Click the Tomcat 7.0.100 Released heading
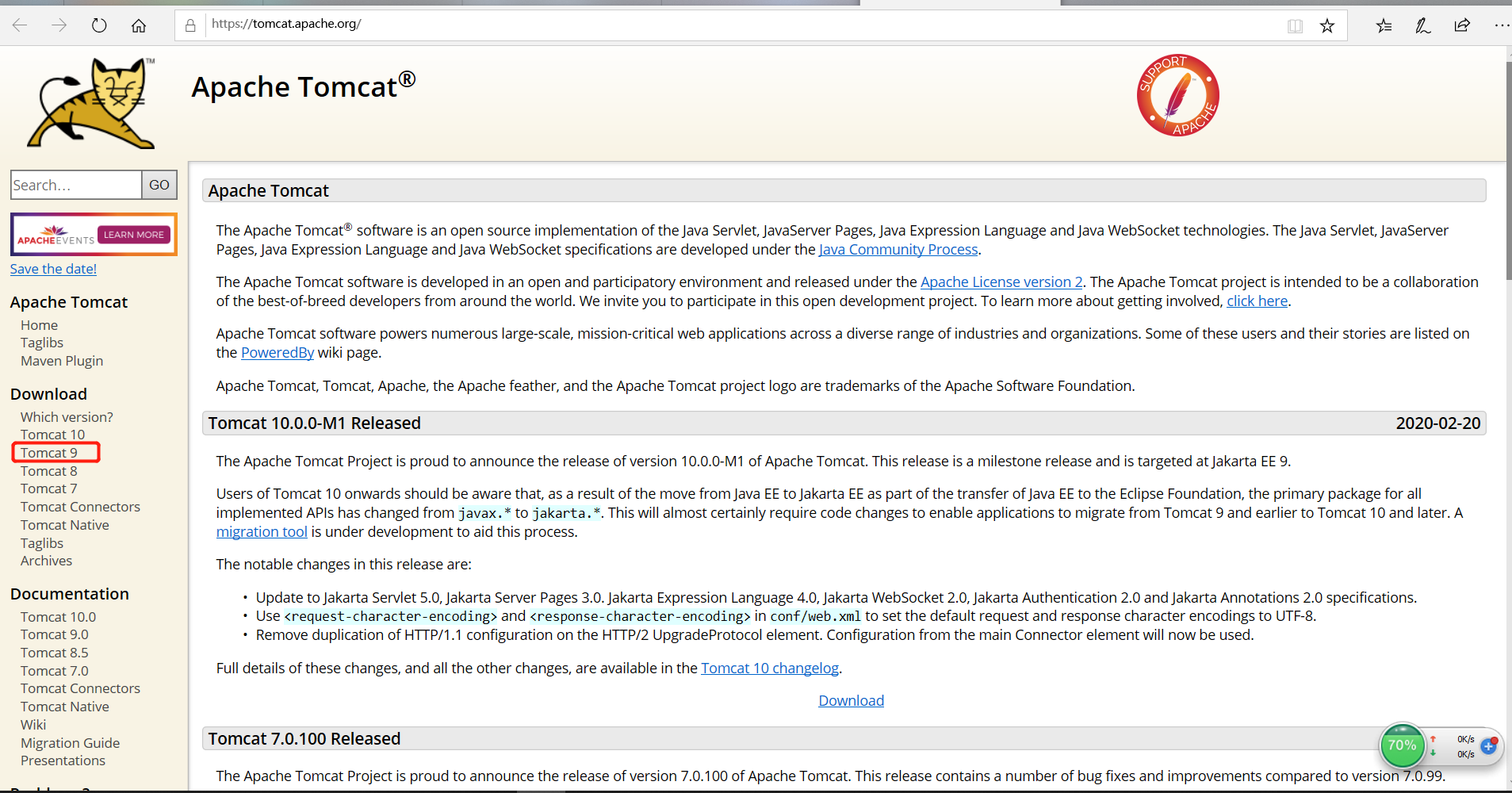The height and width of the screenshot is (793, 1512). [x=304, y=739]
